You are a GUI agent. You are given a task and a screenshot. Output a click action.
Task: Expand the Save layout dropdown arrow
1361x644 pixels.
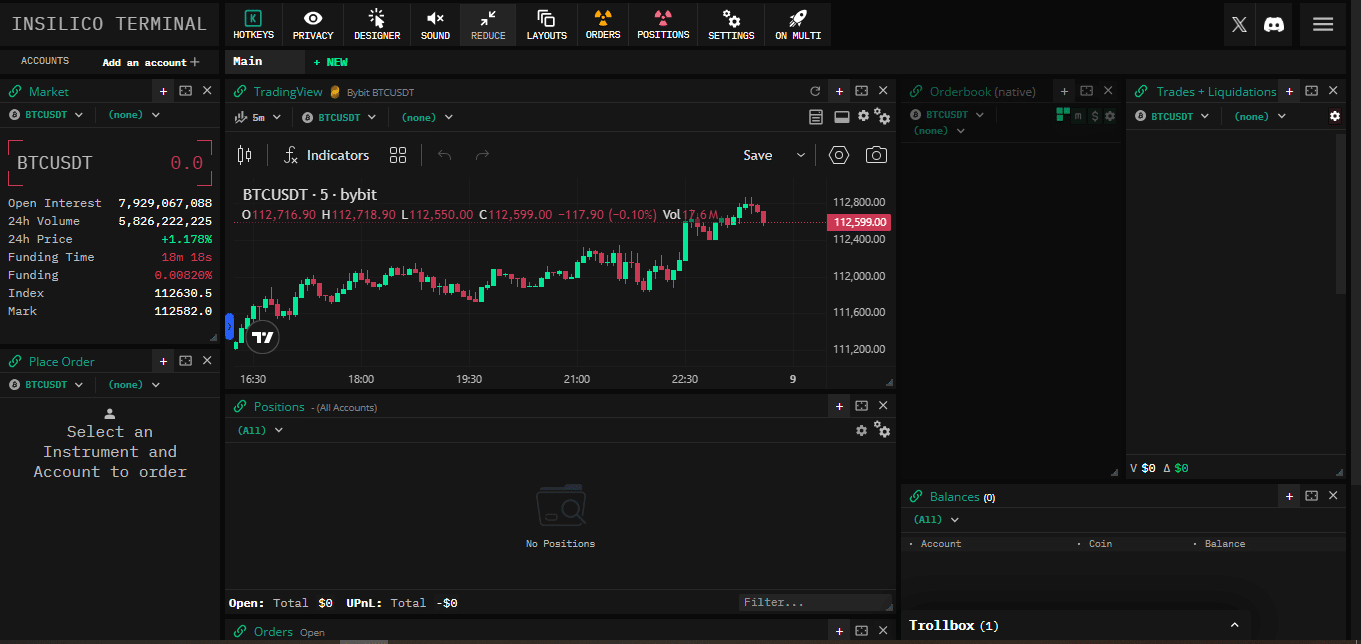[800, 155]
